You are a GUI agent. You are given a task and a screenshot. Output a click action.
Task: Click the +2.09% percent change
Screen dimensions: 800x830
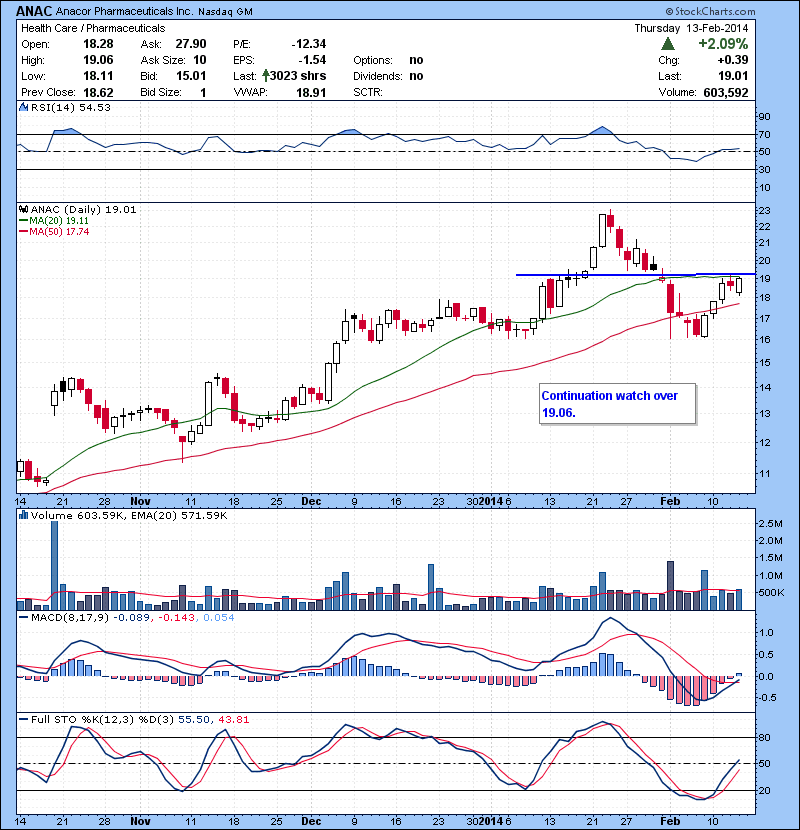point(723,43)
